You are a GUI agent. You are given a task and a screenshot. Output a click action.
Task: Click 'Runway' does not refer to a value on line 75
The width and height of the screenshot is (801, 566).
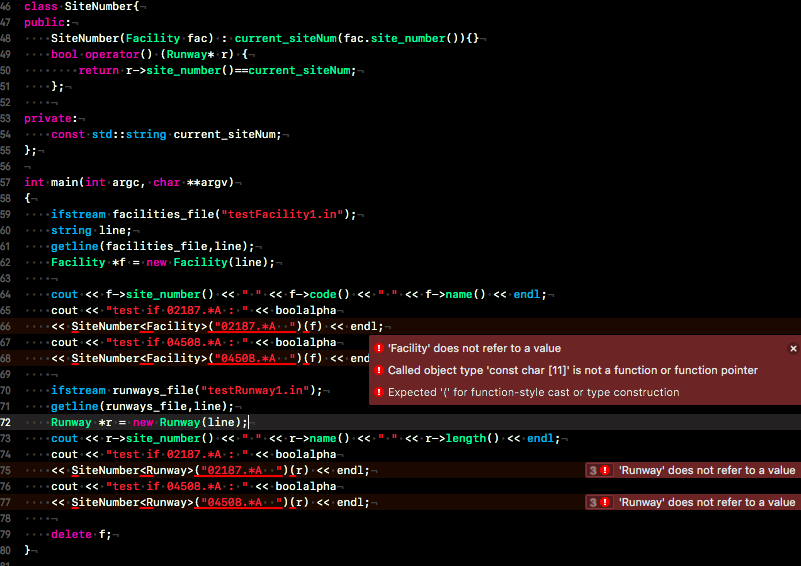click(x=707, y=470)
